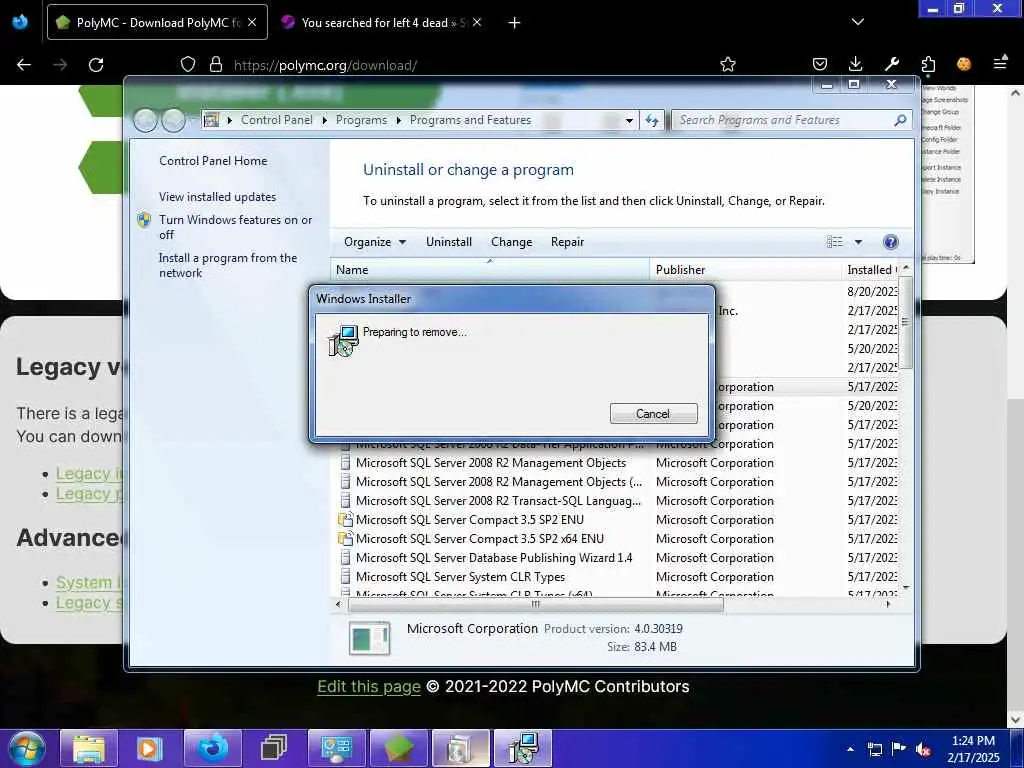Screen dimensions: 1024x768
Task: Click the PolyMC cube taskbar icon
Action: (x=398, y=748)
